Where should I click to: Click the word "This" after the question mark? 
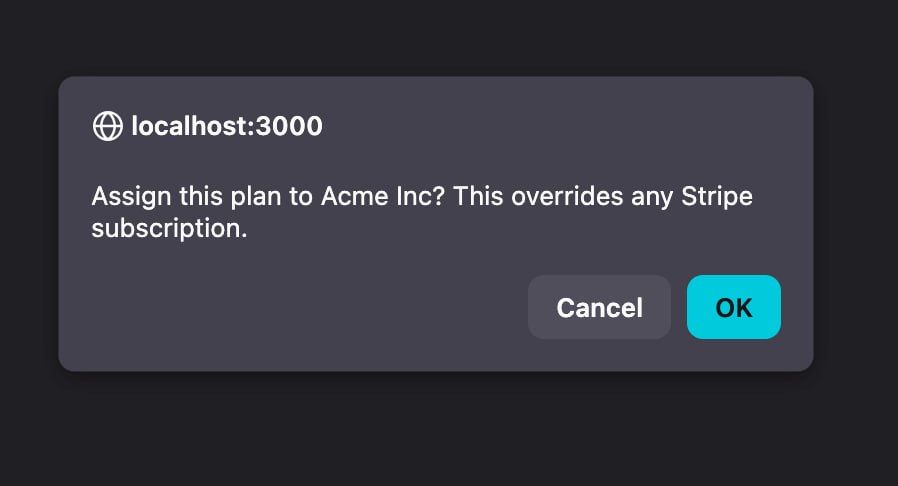pos(478,196)
